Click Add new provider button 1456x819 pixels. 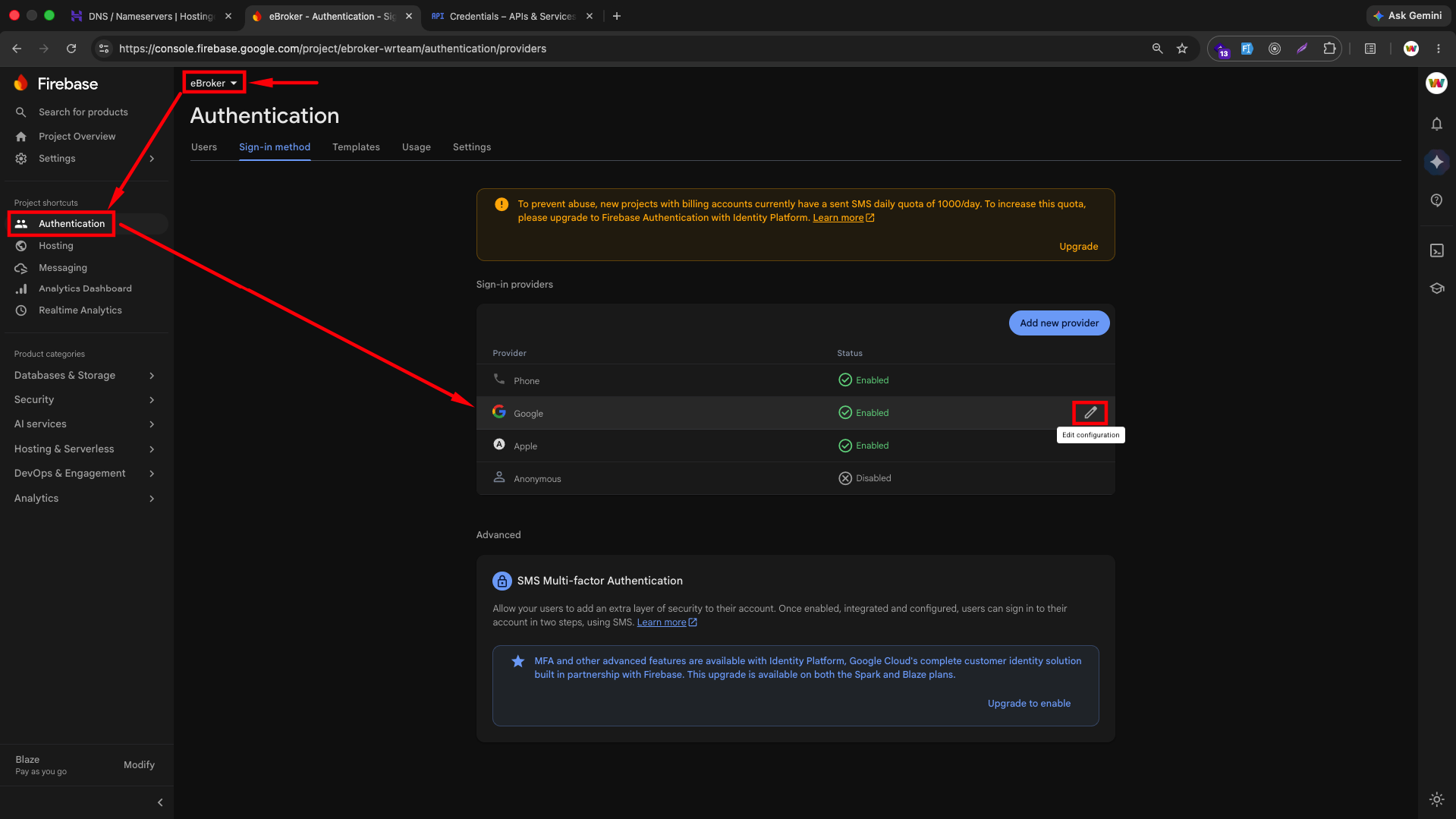tap(1059, 323)
